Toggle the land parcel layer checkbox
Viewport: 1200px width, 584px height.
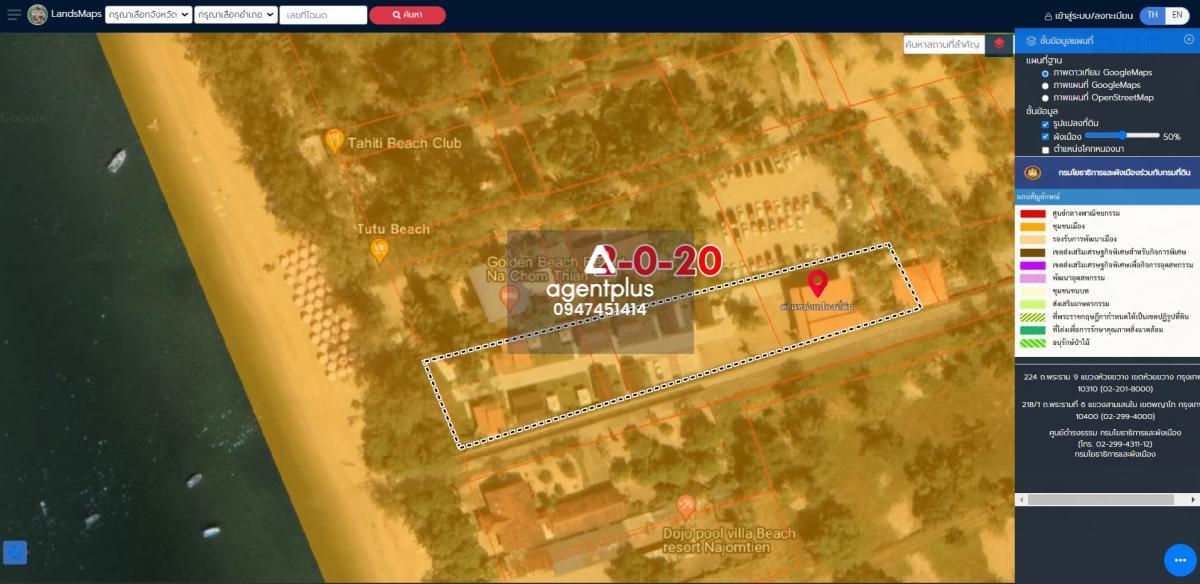[1045, 124]
